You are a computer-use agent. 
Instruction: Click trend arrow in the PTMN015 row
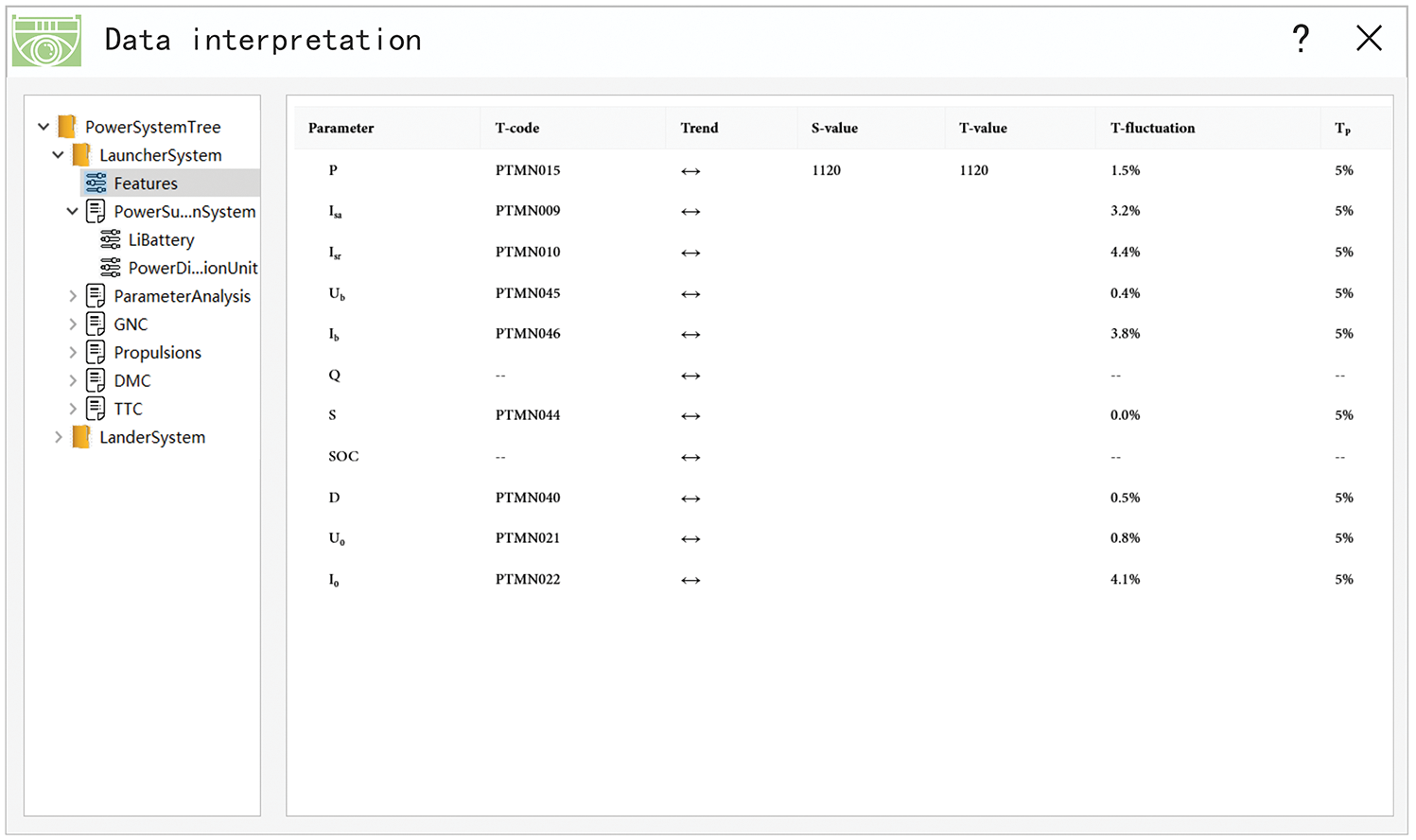coord(691,171)
